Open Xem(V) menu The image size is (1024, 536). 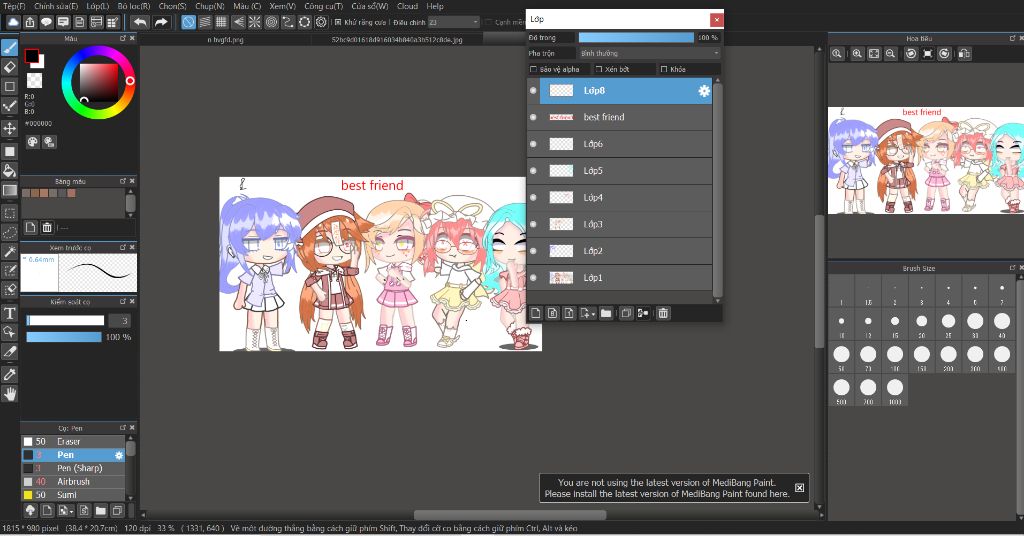tap(282, 6)
